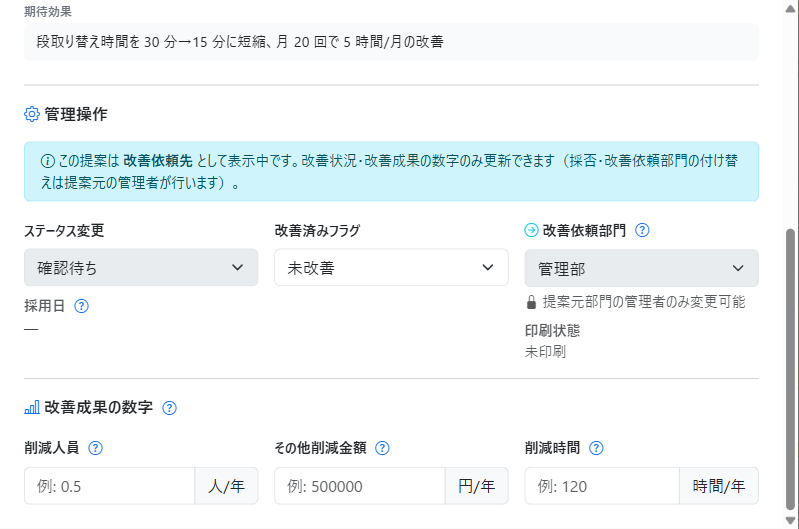Click the 期待効果 text box content
This screenshot has width=799, height=529.
pyautogui.click(x=391, y=42)
